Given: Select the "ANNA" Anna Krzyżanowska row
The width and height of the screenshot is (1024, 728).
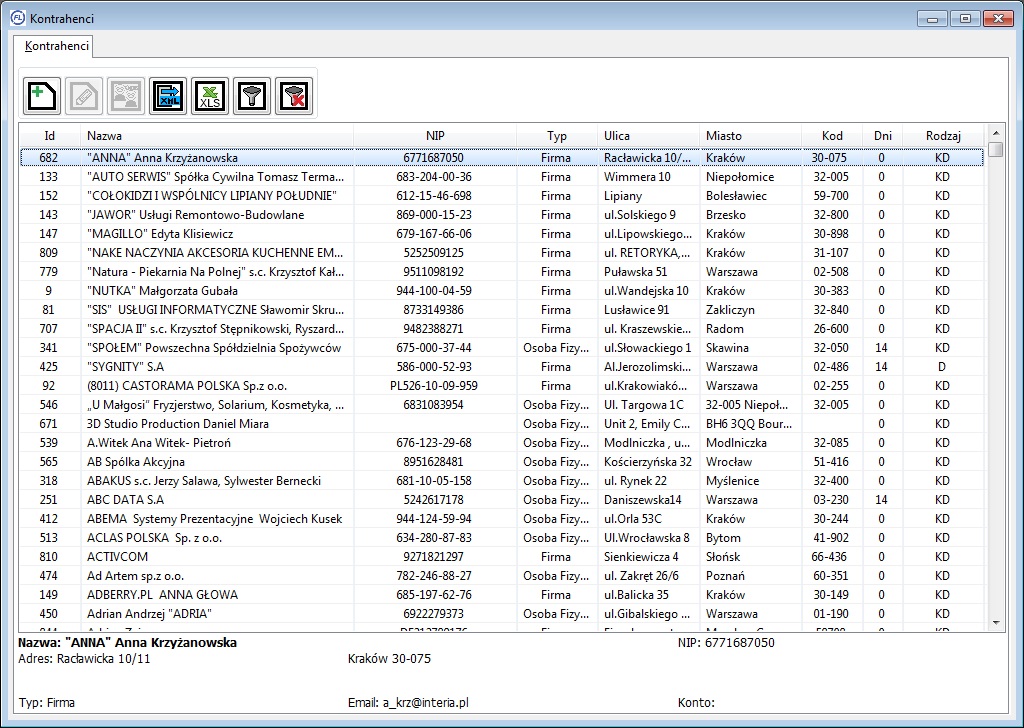Looking at the screenshot, I should pyautogui.click(x=502, y=157).
